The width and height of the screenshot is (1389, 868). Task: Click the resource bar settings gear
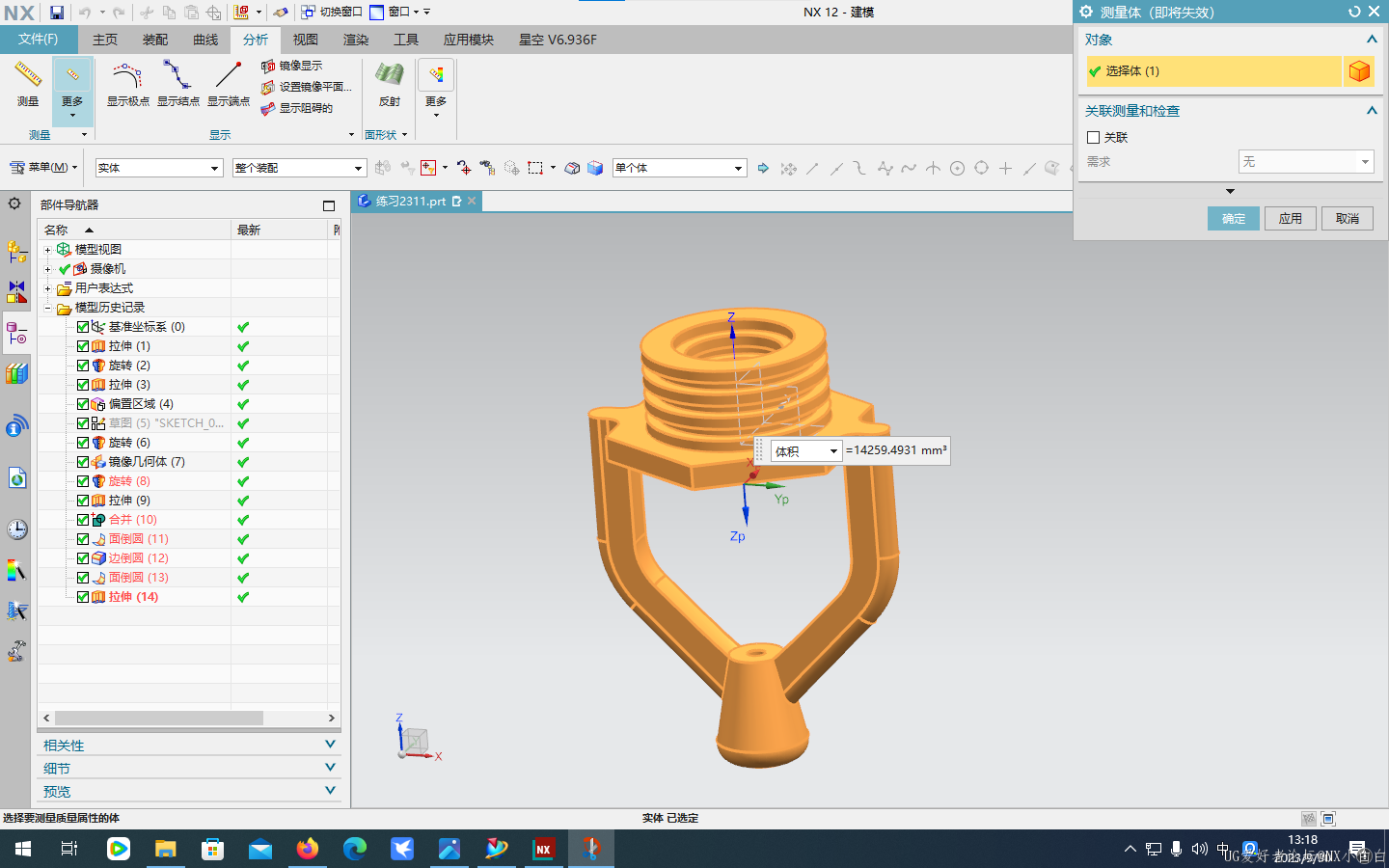click(x=14, y=203)
